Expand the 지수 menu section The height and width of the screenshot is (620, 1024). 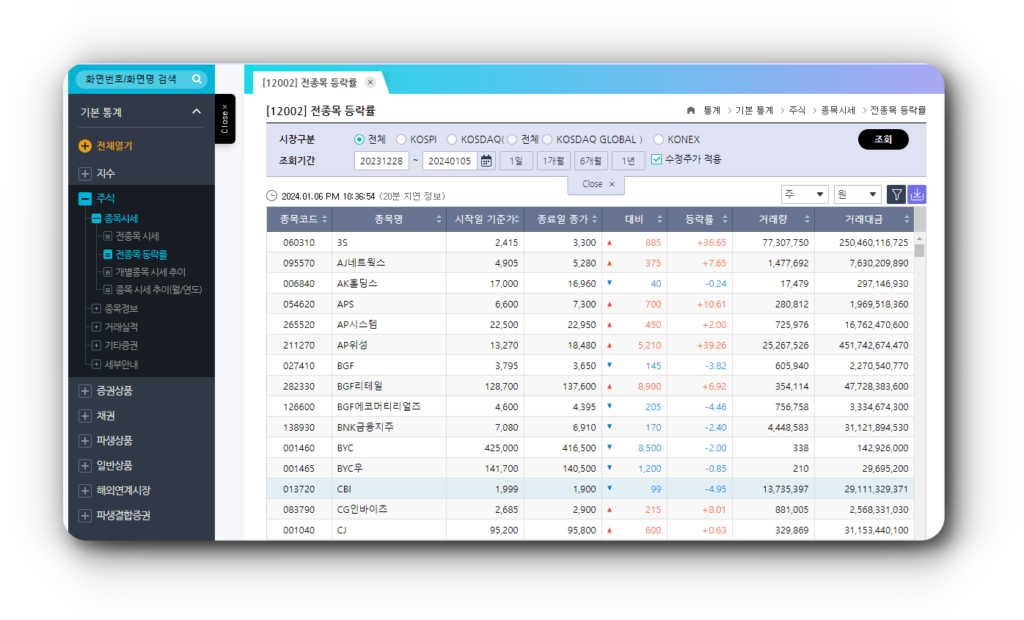(x=85, y=173)
